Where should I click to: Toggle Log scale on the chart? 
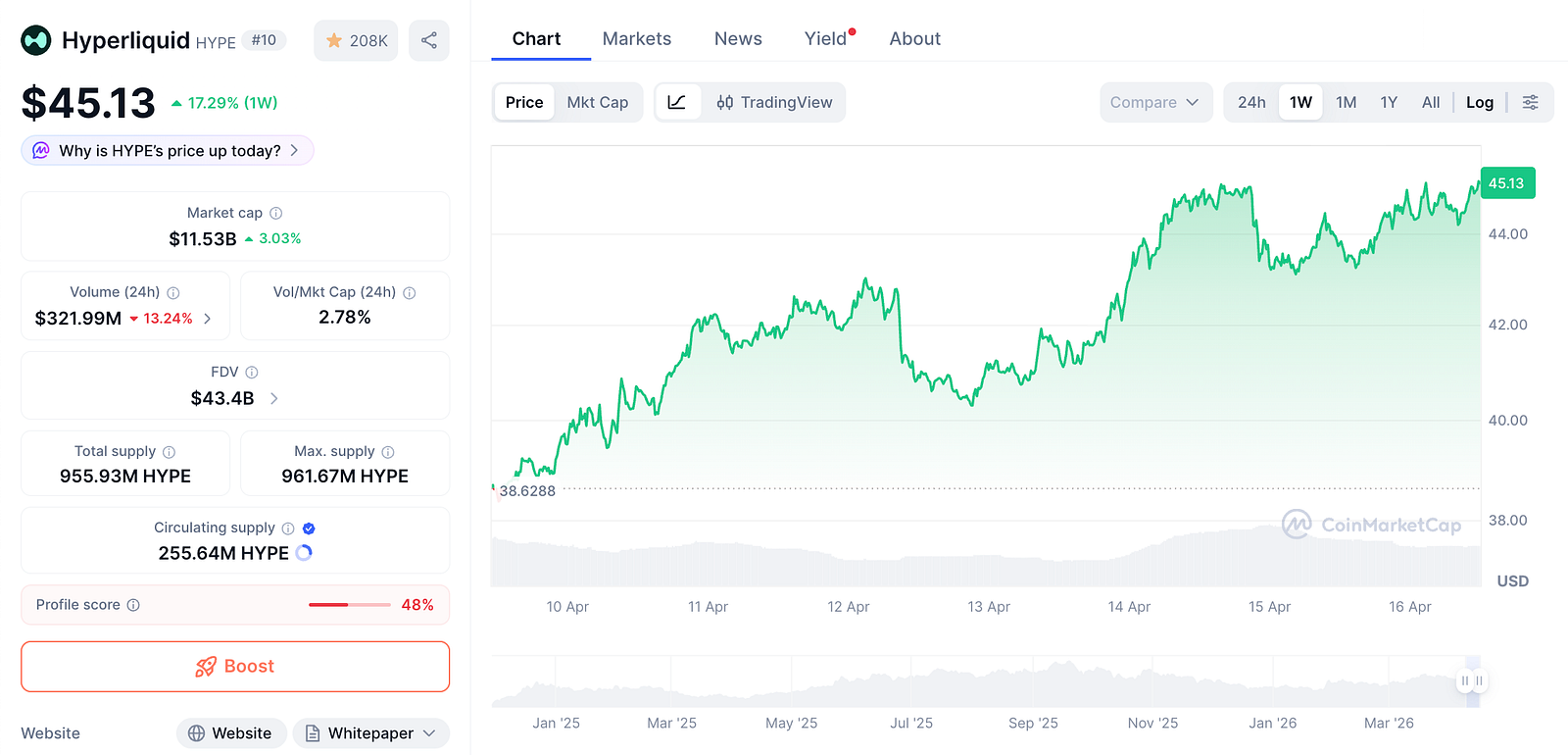[1480, 102]
